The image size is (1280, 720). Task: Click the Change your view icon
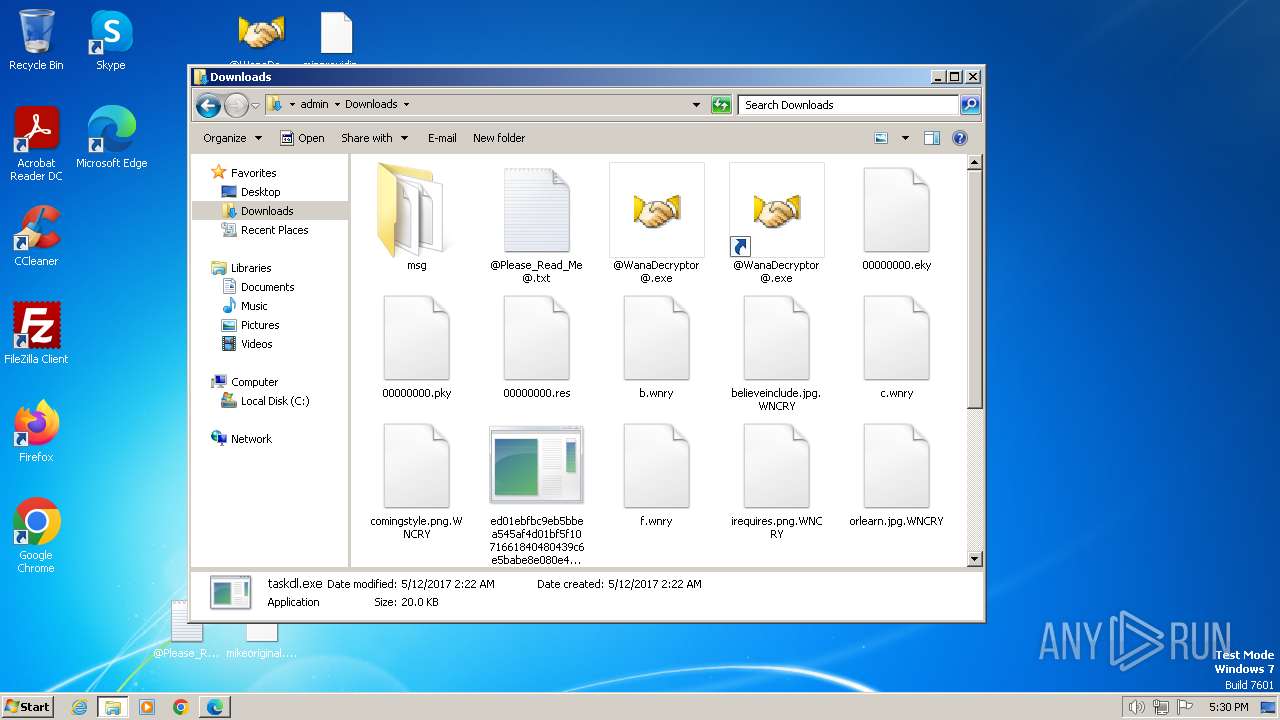(881, 138)
